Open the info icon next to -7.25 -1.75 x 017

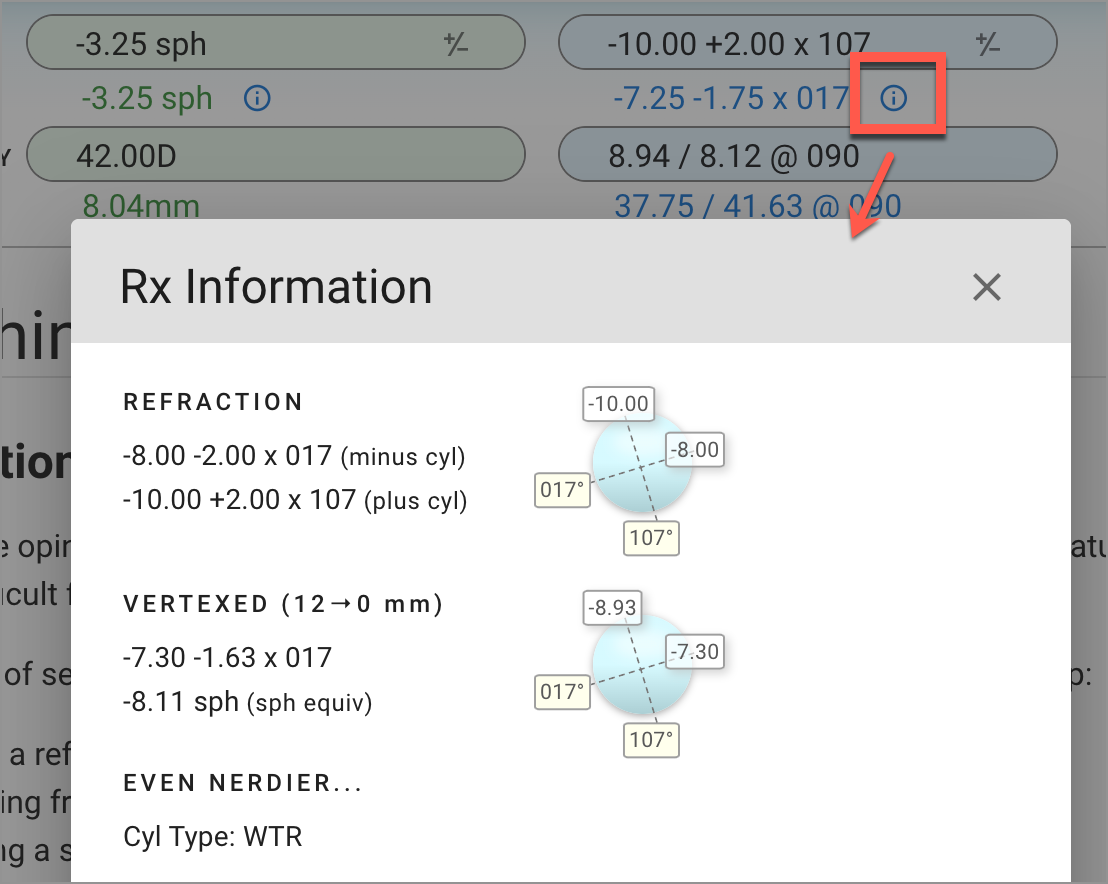(893, 98)
